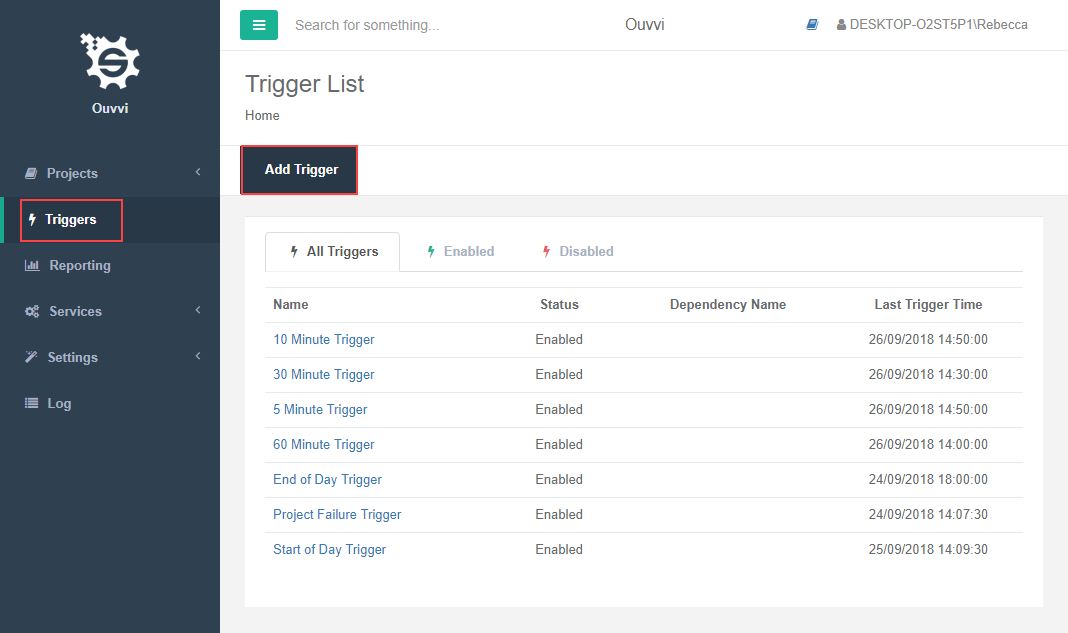Screen dimensions: 1068x633
Task: Click the Name column header
Action: (291, 305)
